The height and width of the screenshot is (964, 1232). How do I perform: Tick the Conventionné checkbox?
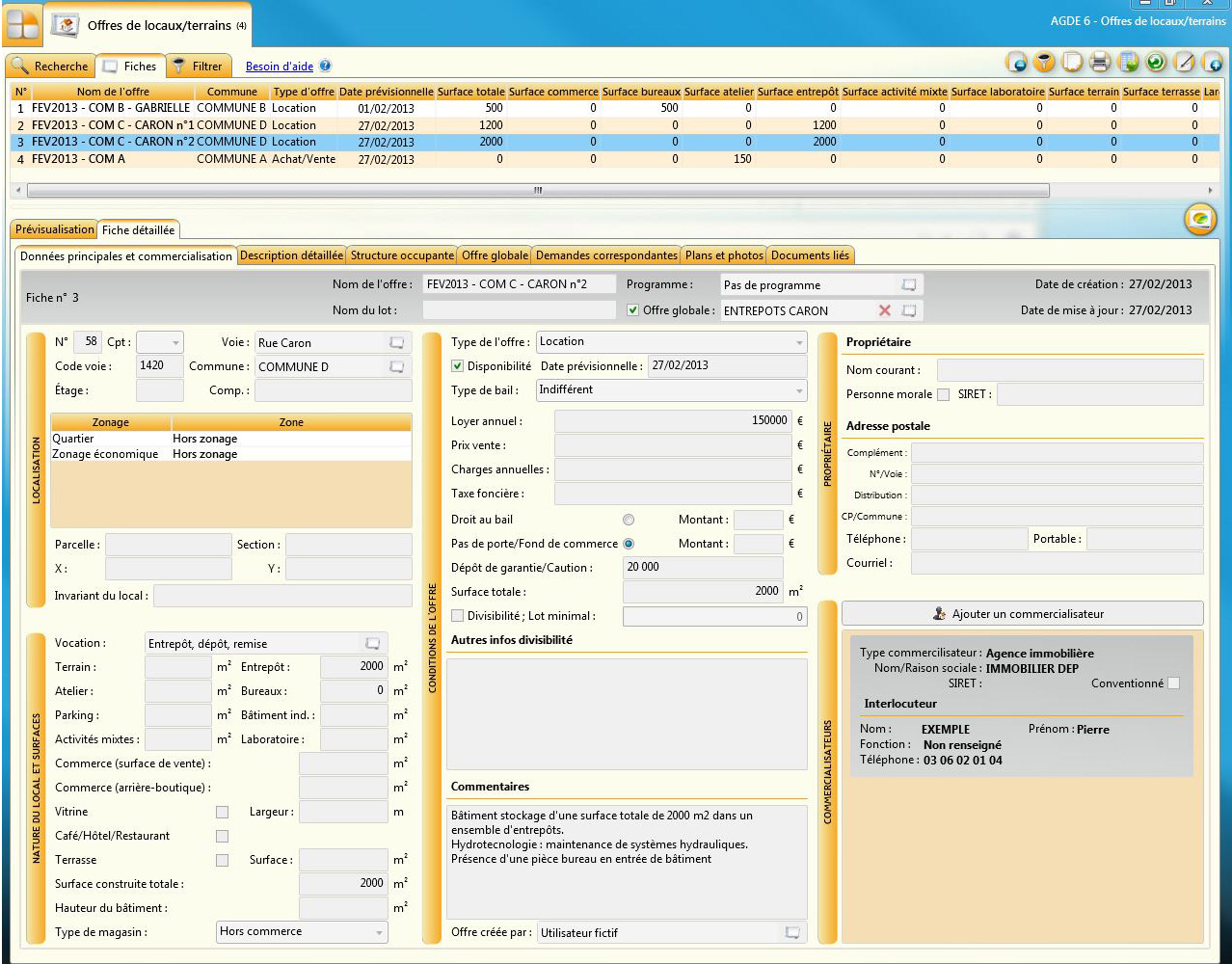click(1173, 683)
